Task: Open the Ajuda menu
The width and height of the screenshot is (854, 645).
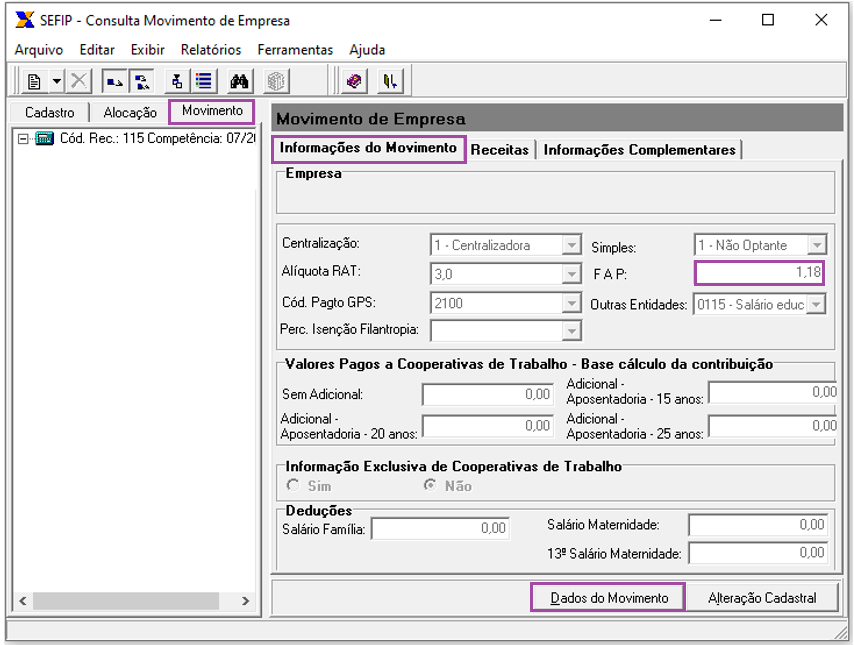Action: [x=367, y=50]
